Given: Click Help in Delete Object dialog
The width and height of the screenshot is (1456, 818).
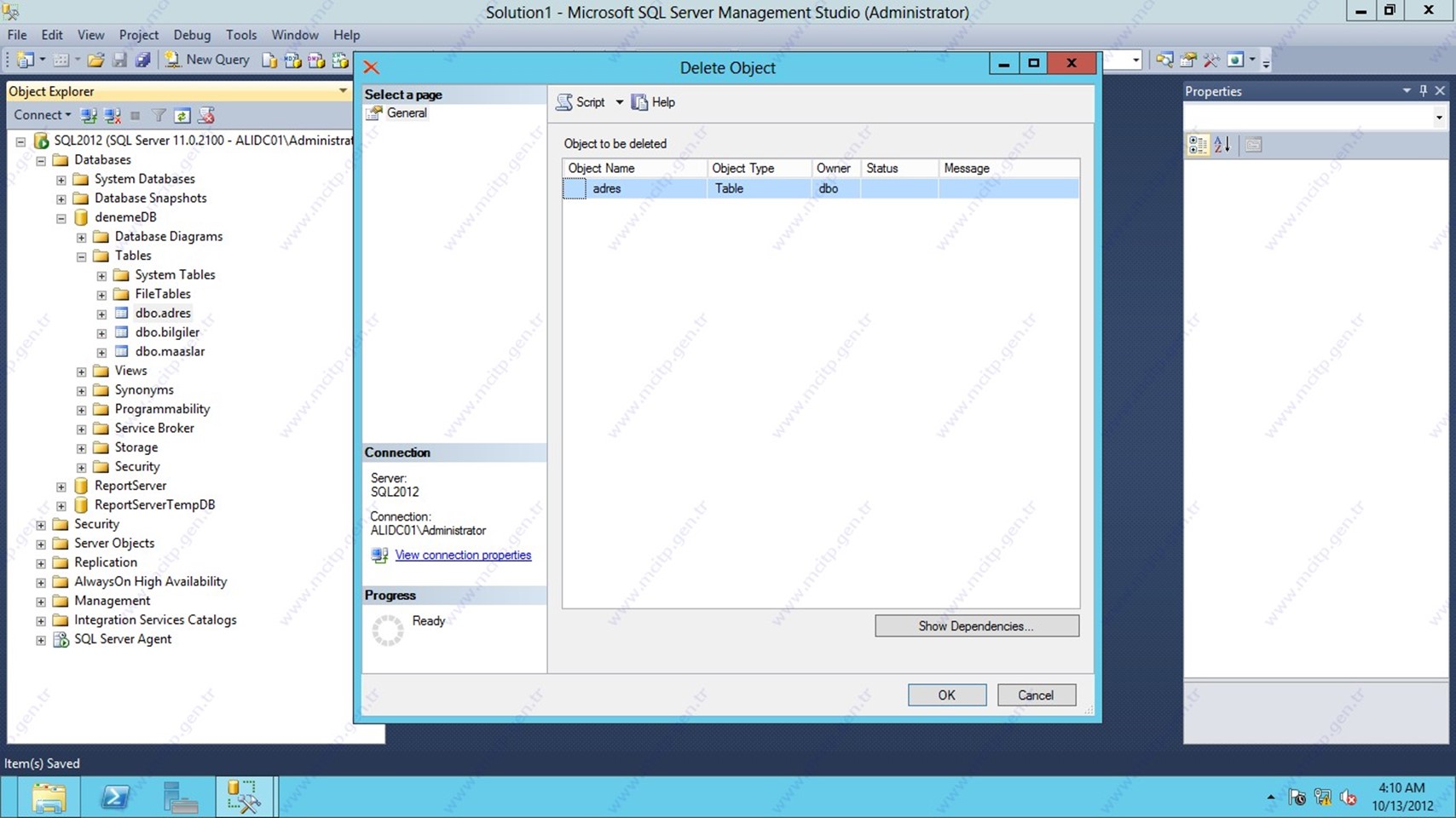Looking at the screenshot, I should click(x=654, y=102).
